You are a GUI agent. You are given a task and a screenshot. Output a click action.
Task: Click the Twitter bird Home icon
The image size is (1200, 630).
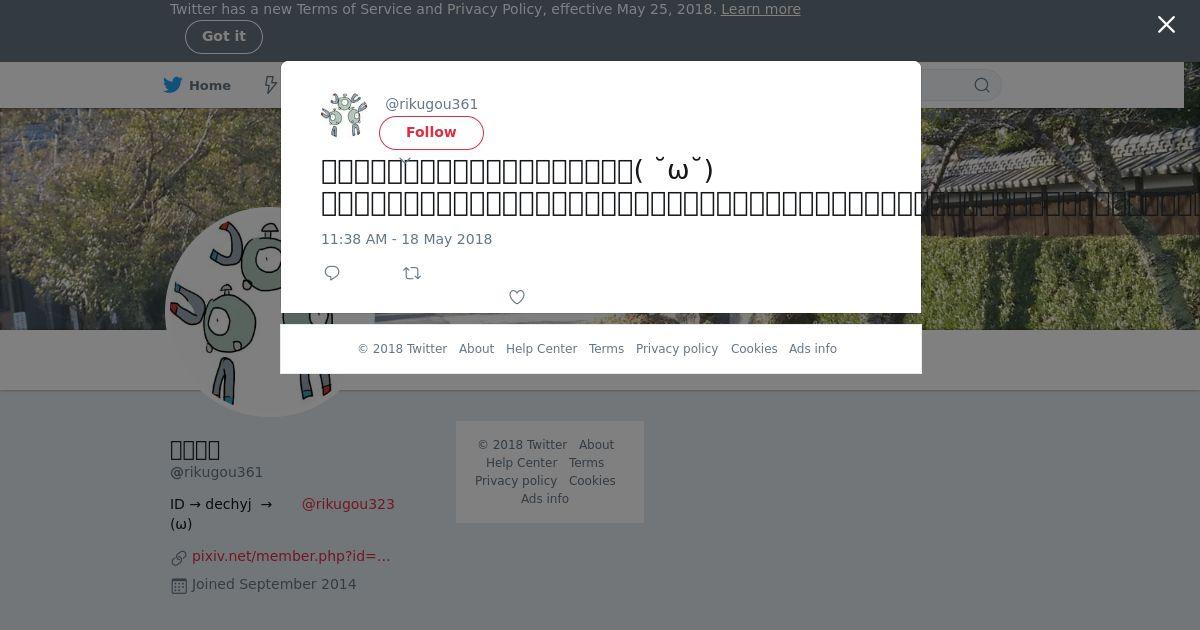coord(173,85)
